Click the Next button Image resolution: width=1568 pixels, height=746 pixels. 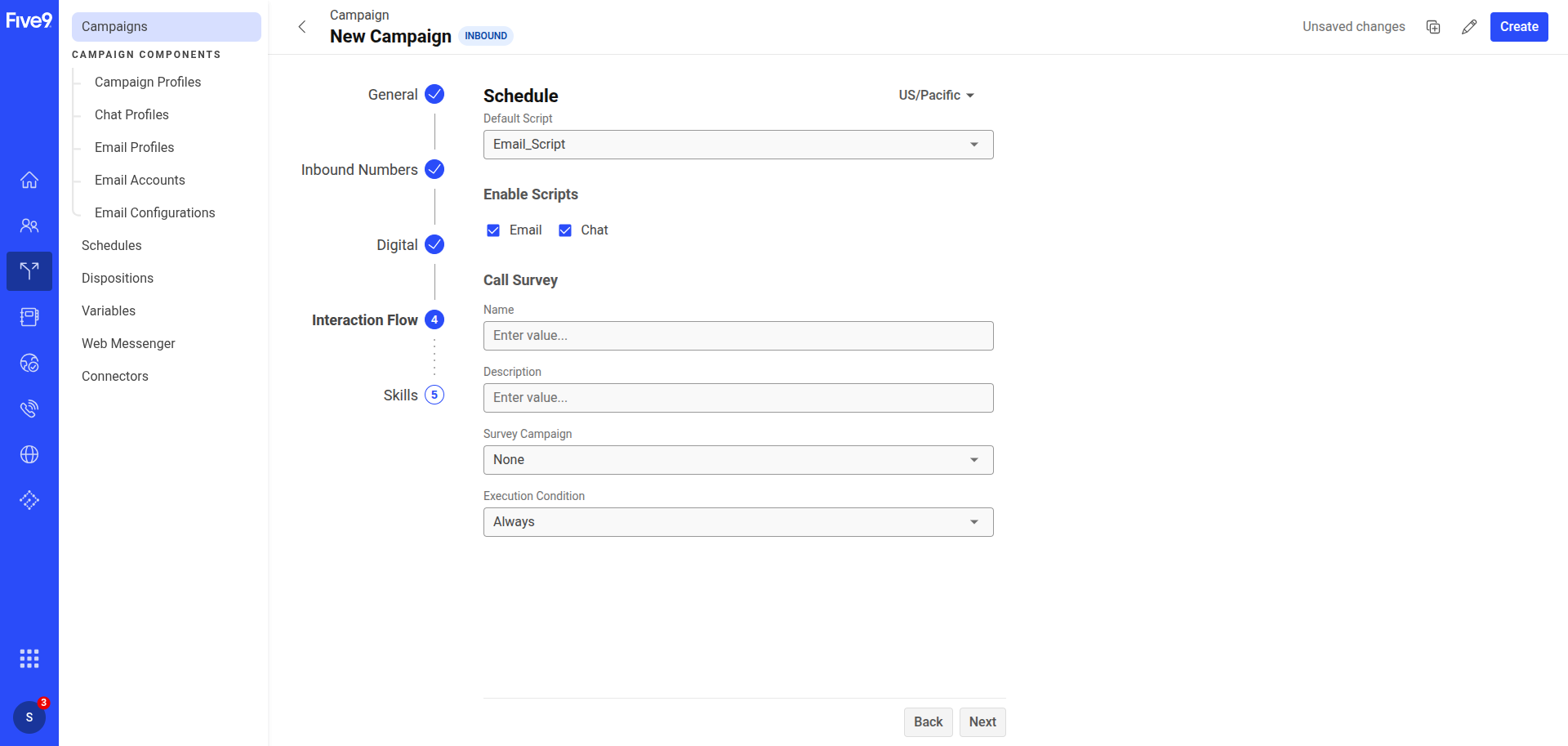click(x=982, y=722)
